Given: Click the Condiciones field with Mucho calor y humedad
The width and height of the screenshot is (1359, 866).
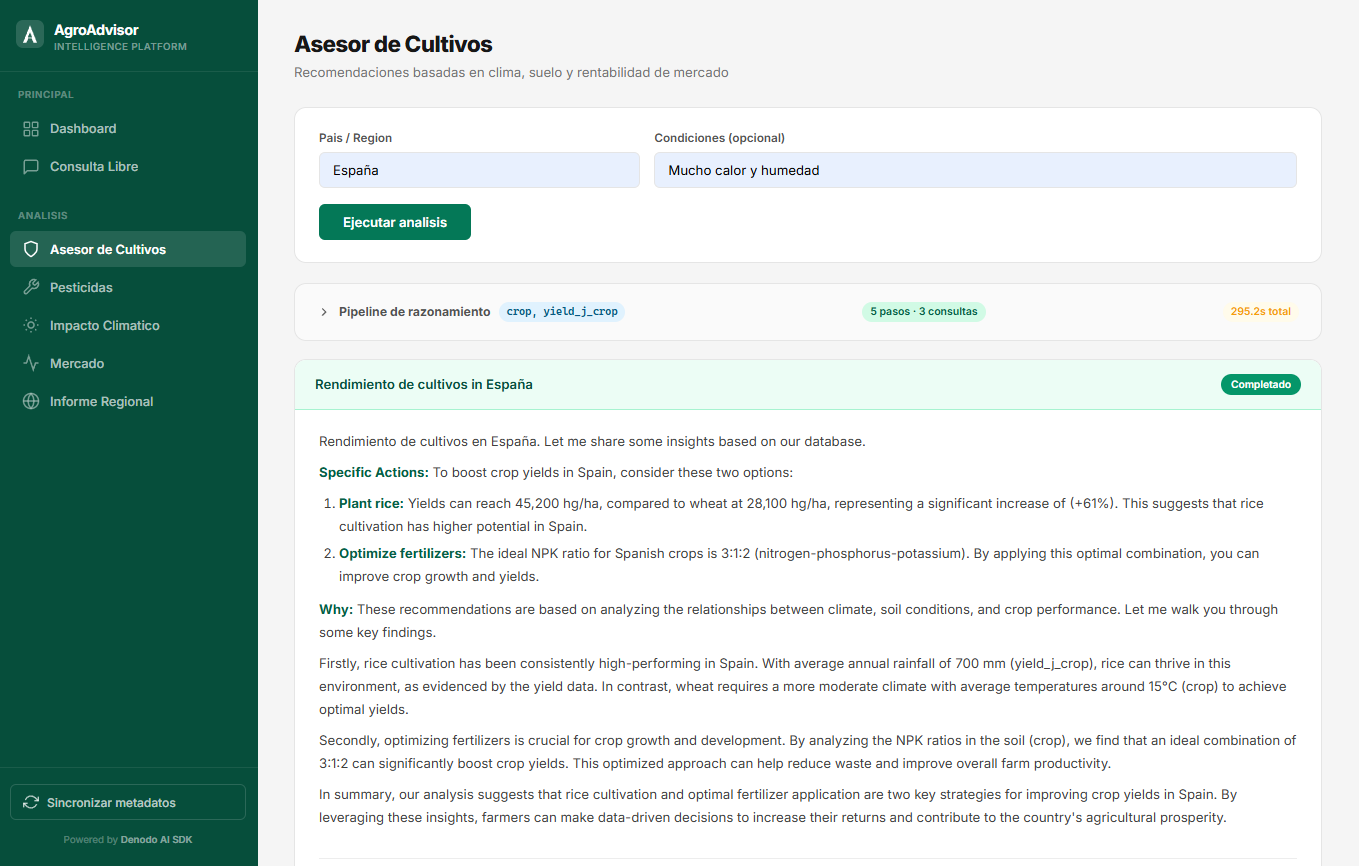Looking at the screenshot, I should click(x=975, y=170).
